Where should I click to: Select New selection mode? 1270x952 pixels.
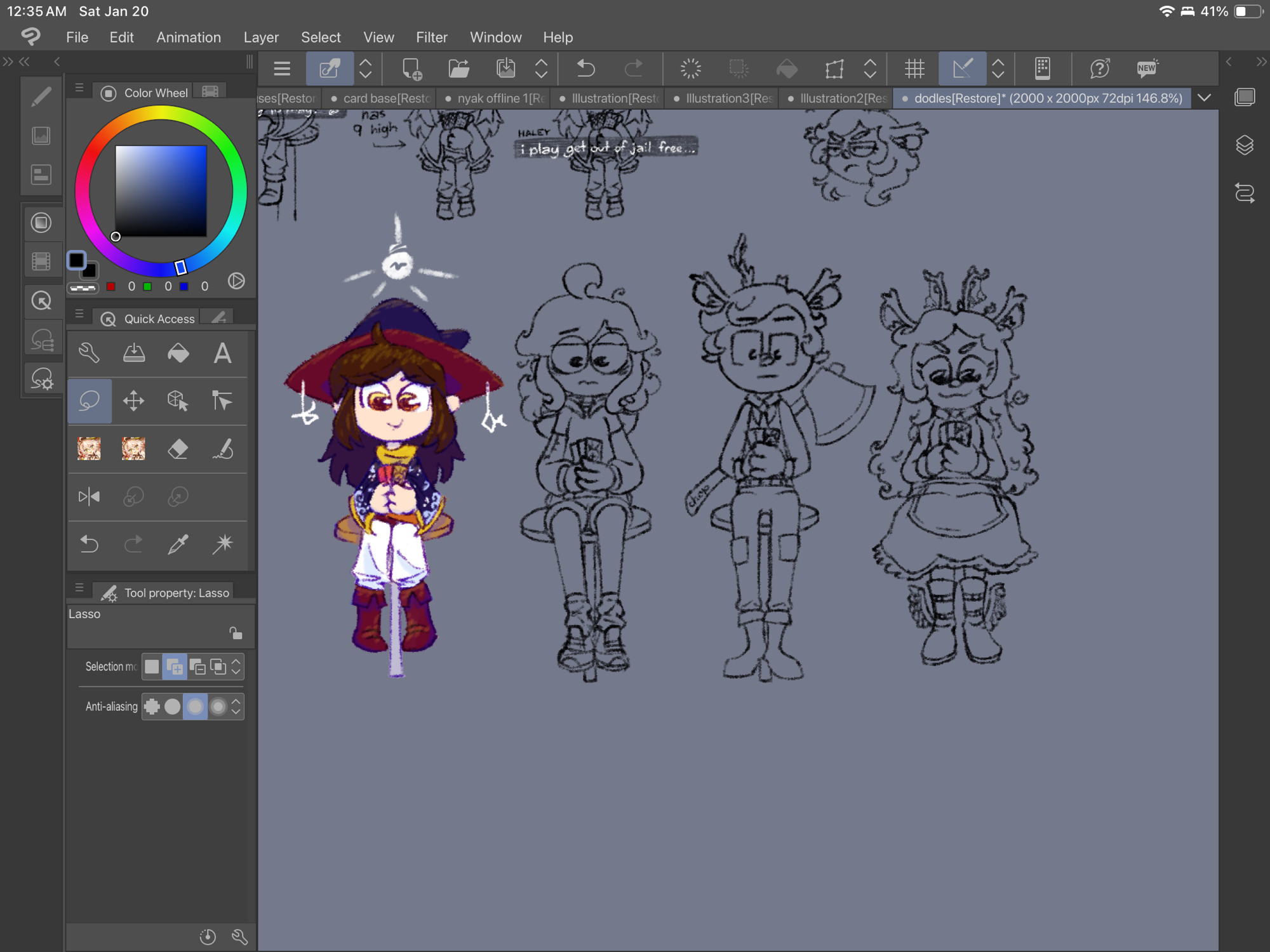[152, 666]
